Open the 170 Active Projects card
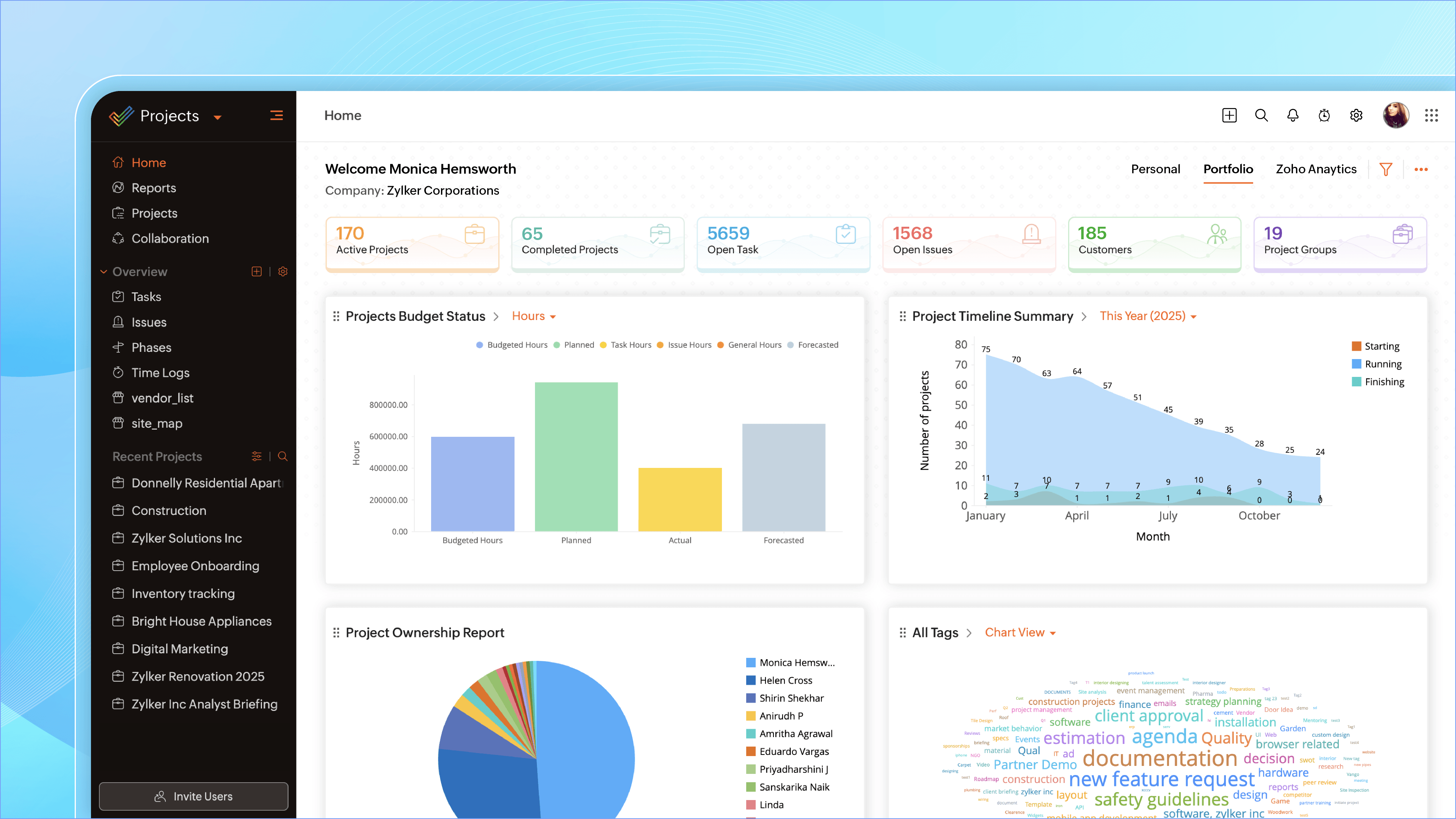The height and width of the screenshot is (819, 1456). point(412,243)
